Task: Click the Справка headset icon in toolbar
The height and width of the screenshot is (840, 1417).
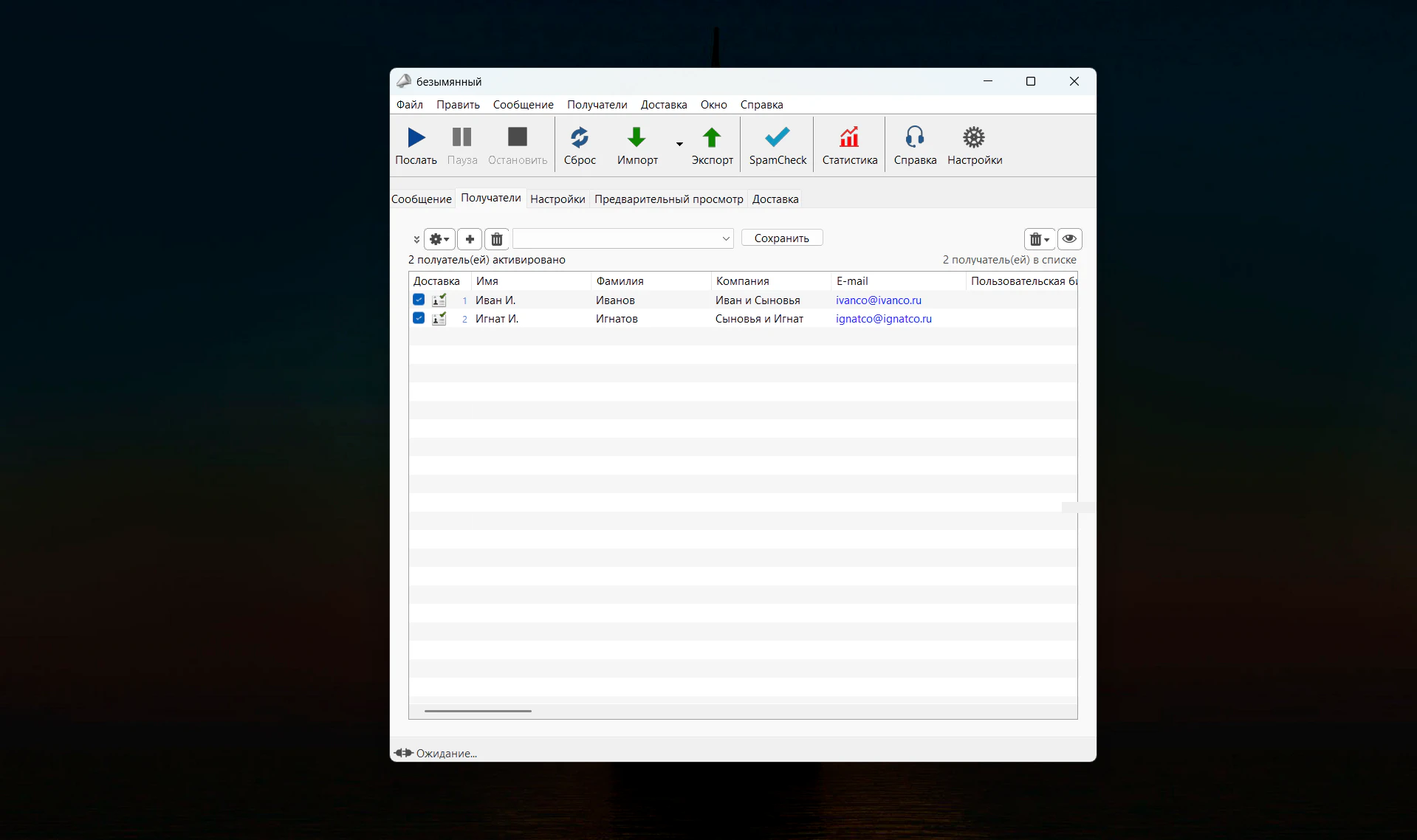Action: point(915,137)
